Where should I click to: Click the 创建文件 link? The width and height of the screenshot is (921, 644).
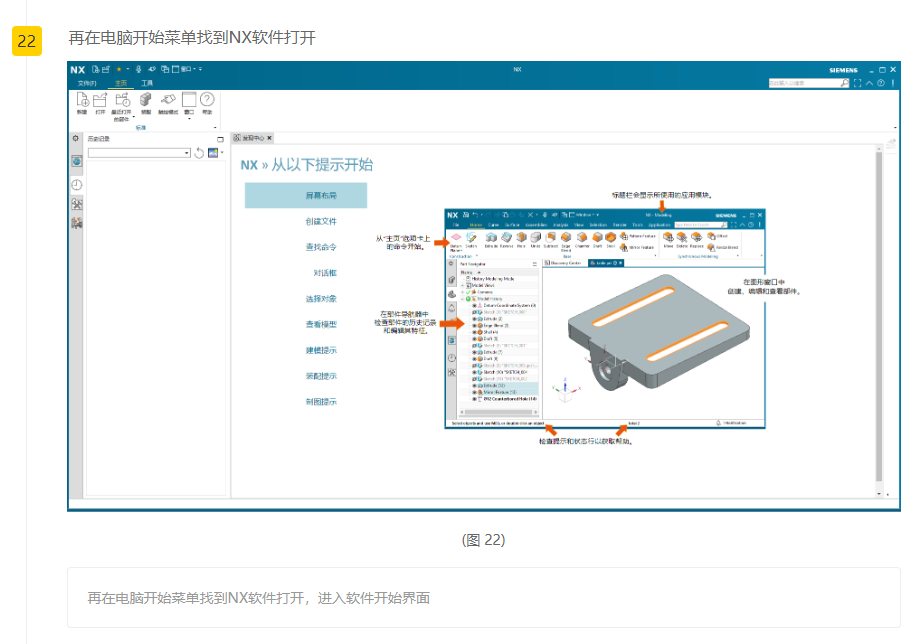(321, 222)
